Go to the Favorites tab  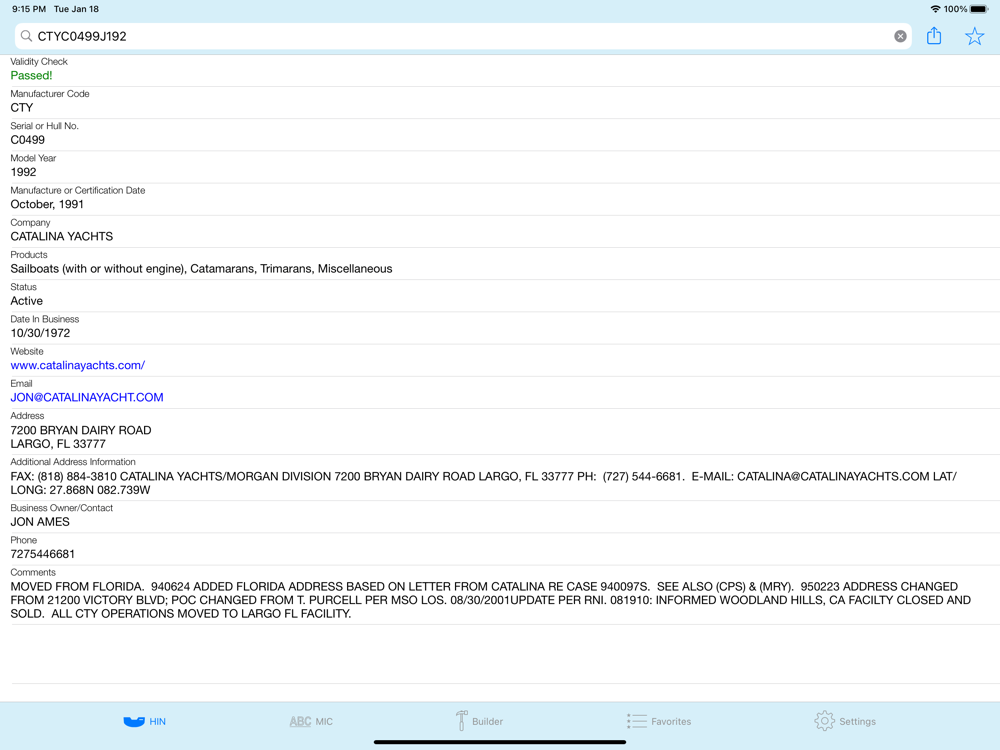pos(659,721)
